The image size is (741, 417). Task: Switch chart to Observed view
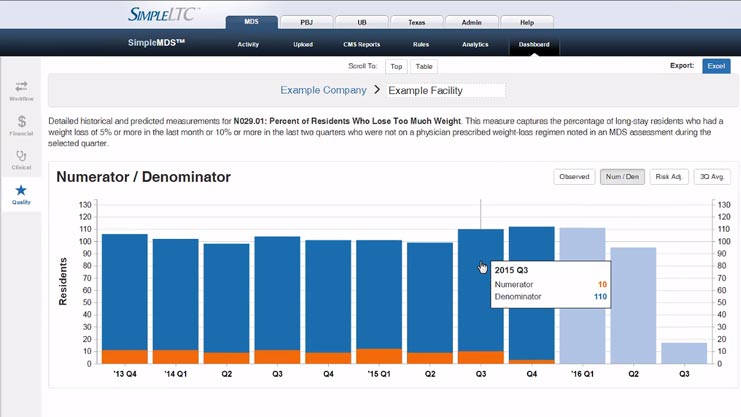tap(574, 177)
